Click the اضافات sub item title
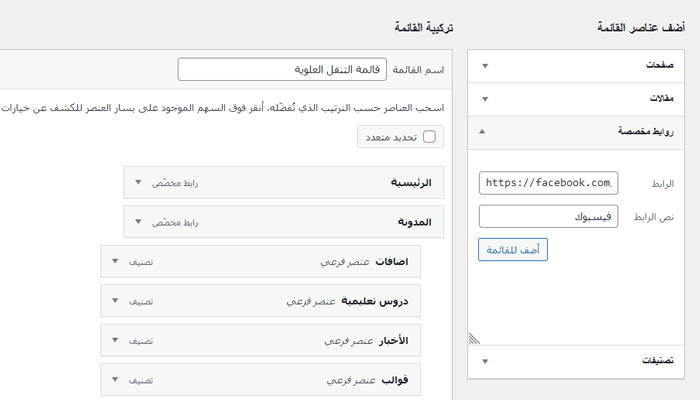 (x=392, y=262)
